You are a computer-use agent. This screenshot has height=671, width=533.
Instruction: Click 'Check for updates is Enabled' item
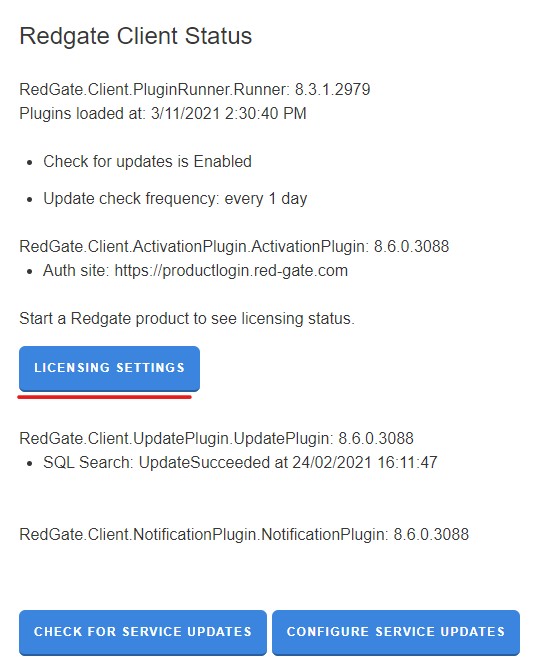pyautogui.click(x=147, y=162)
